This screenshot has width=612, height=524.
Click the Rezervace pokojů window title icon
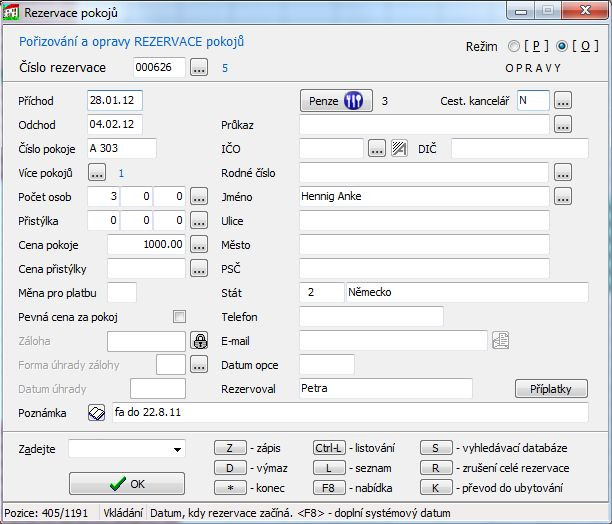pyautogui.click(x=11, y=12)
